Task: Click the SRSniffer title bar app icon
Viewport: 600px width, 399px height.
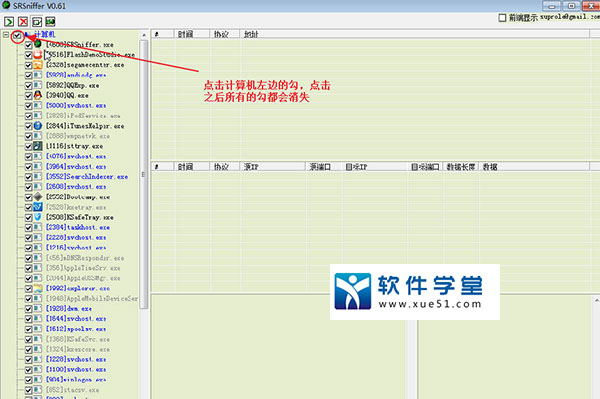Action: (x=6, y=5)
